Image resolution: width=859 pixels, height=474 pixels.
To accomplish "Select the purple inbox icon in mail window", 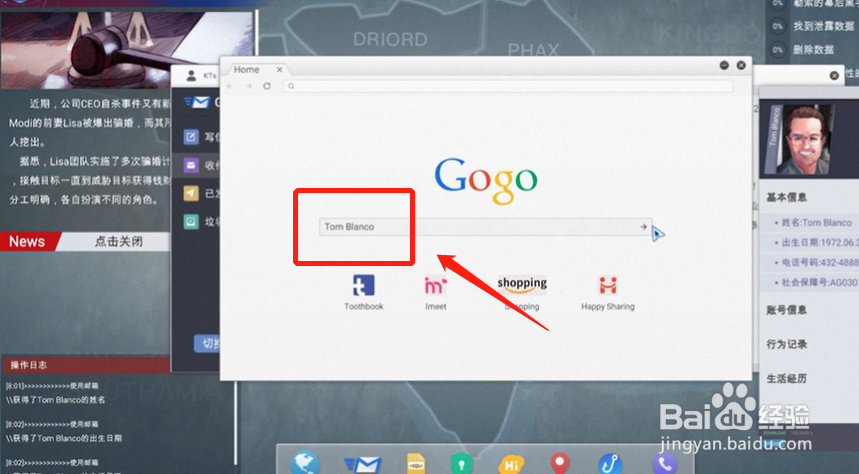I will point(191,165).
